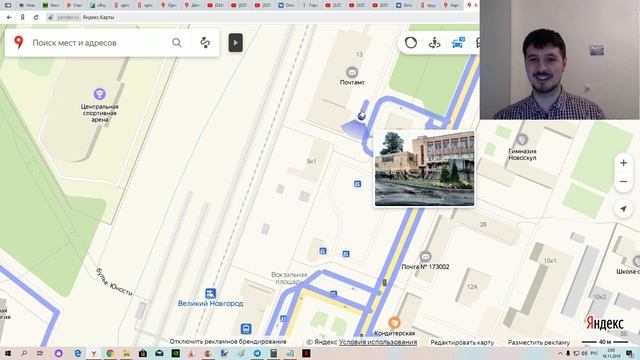Click the magnifier search icon

pos(177,42)
